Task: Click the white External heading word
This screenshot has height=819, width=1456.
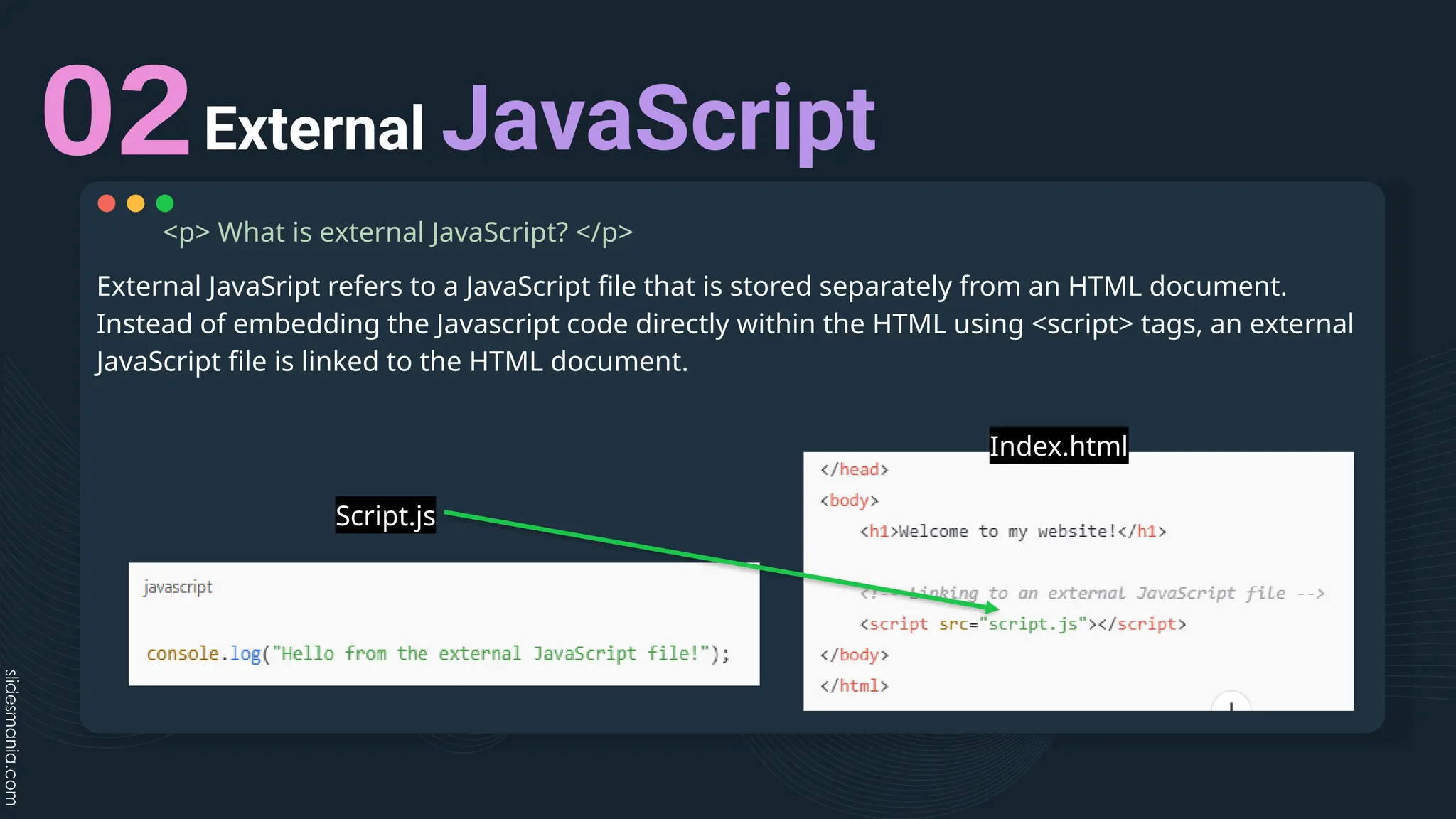Action: click(x=314, y=129)
